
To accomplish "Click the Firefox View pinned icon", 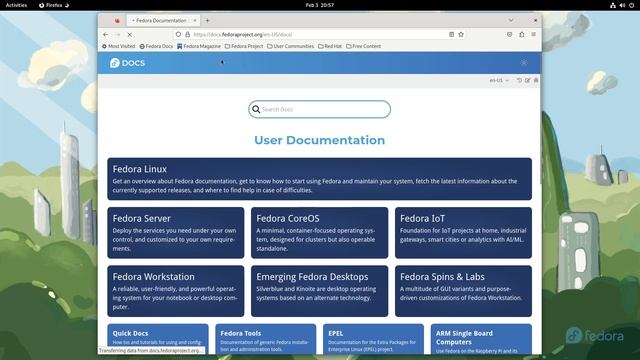I will [117, 20].
